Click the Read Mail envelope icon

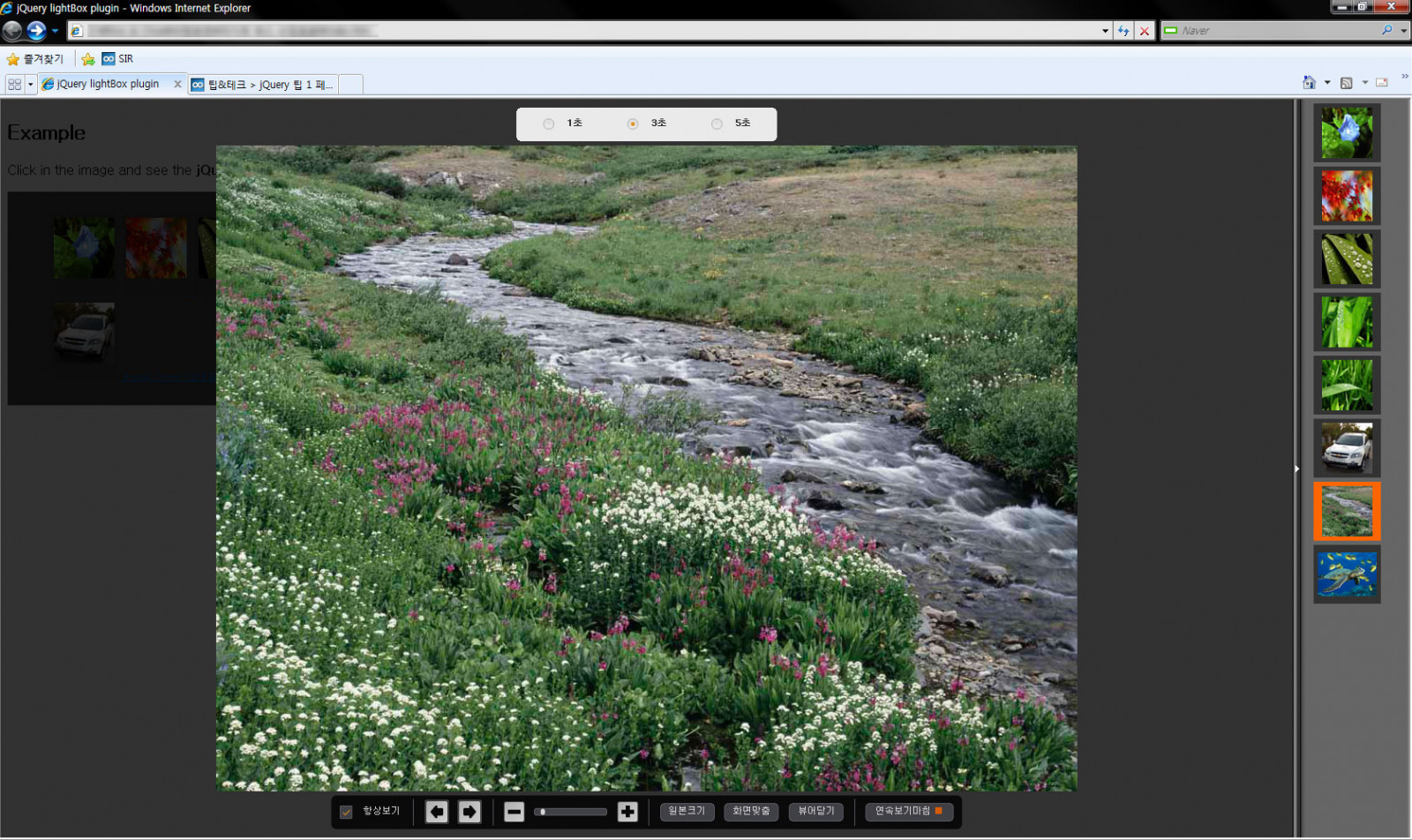click(1382, 83)
